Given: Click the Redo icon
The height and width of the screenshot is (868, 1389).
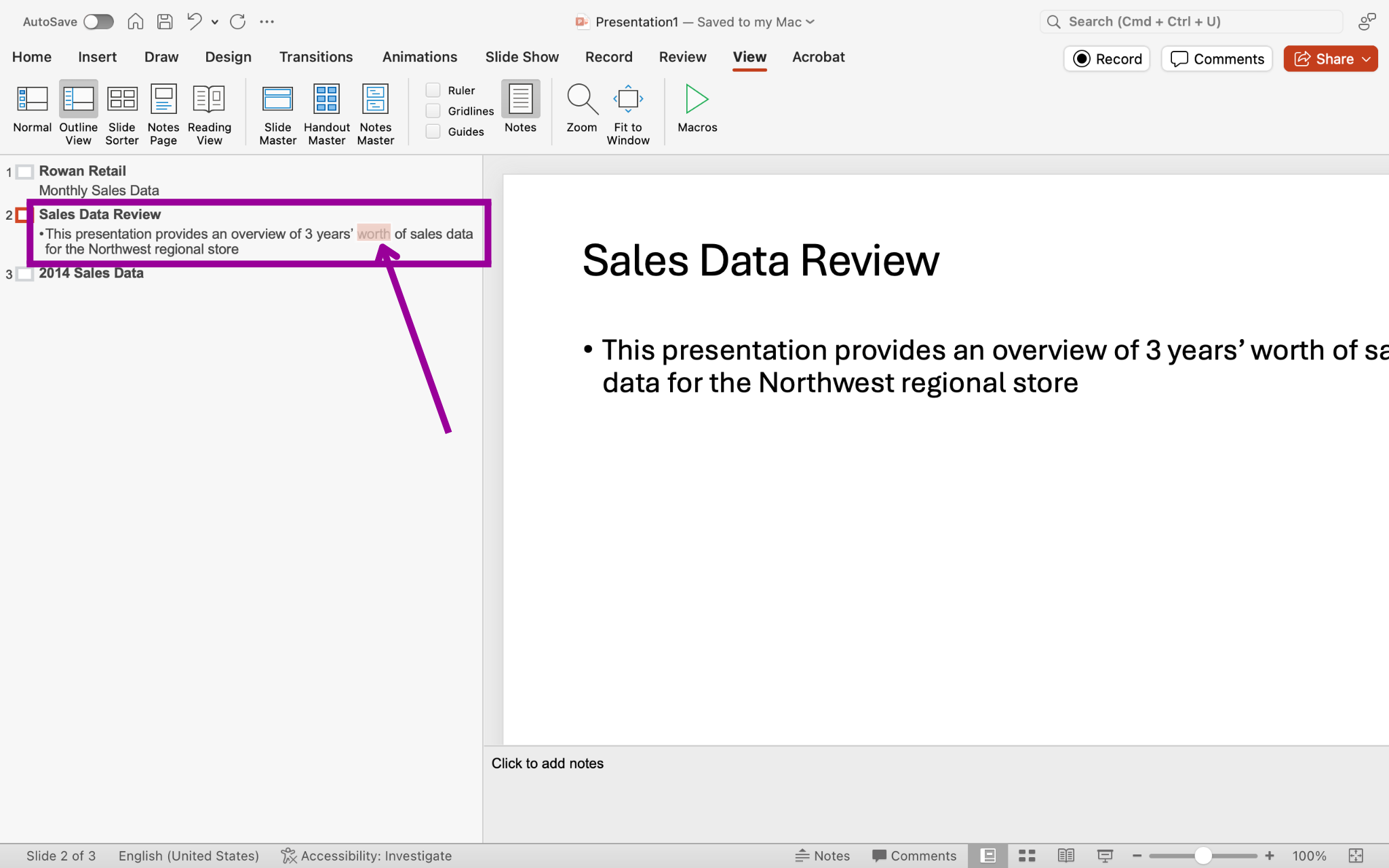Looking at the screenshot, I should click(x=237, y=22).
